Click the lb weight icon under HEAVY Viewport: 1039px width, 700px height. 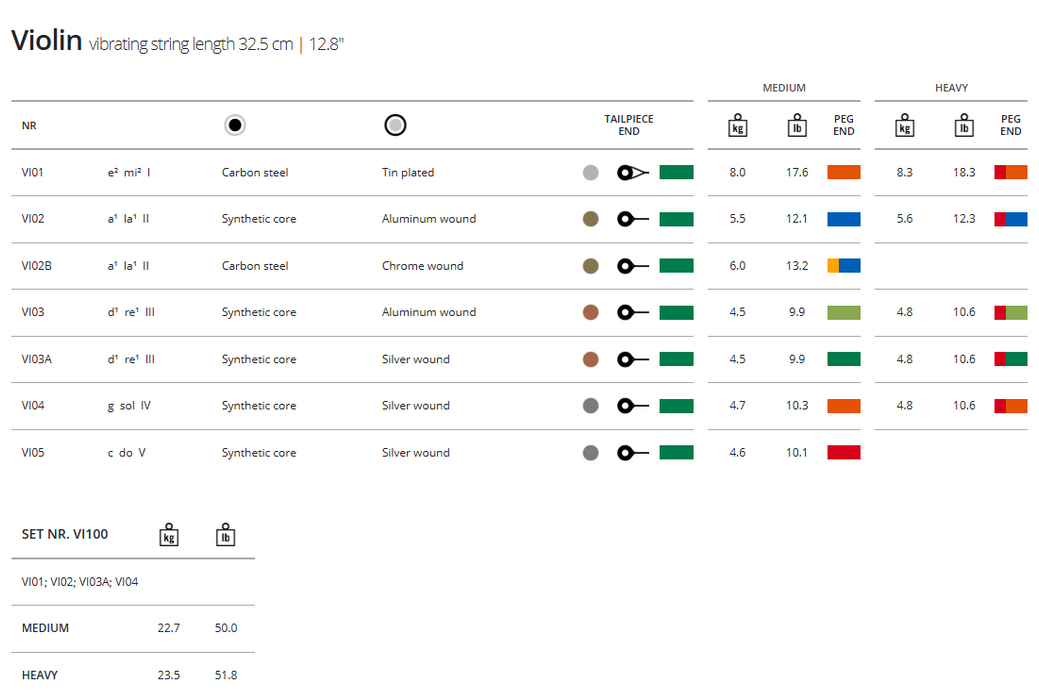click(964, 126)
